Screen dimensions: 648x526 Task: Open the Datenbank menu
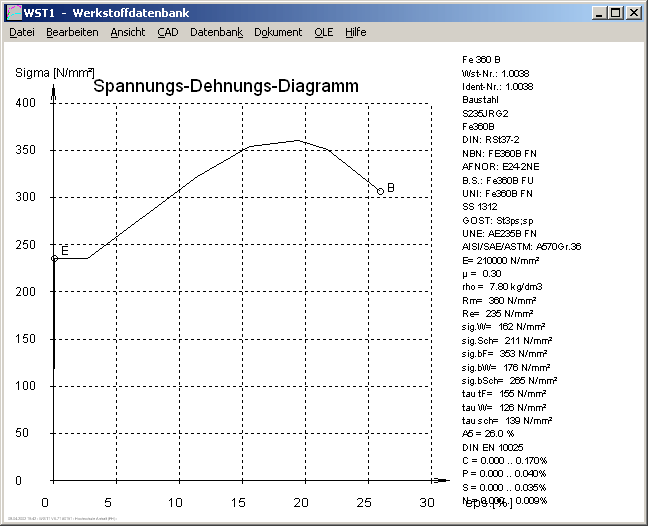216,32
